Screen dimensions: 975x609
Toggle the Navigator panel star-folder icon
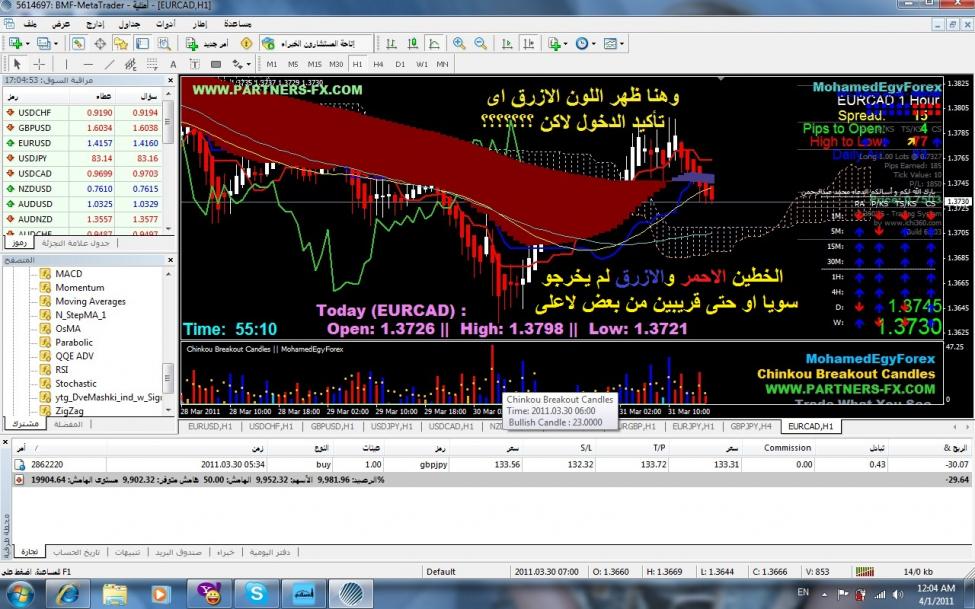click(121, 44)
